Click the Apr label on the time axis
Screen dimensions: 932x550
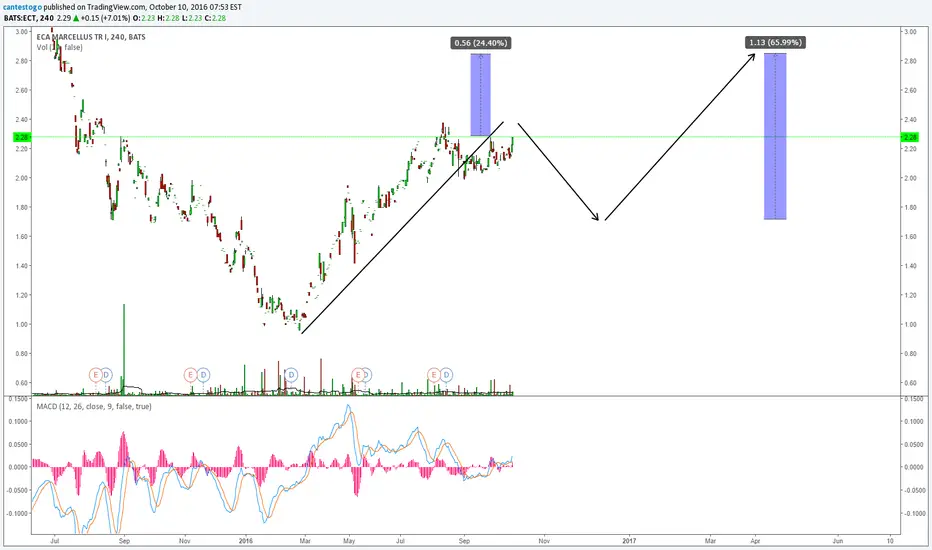click(755, 541)
